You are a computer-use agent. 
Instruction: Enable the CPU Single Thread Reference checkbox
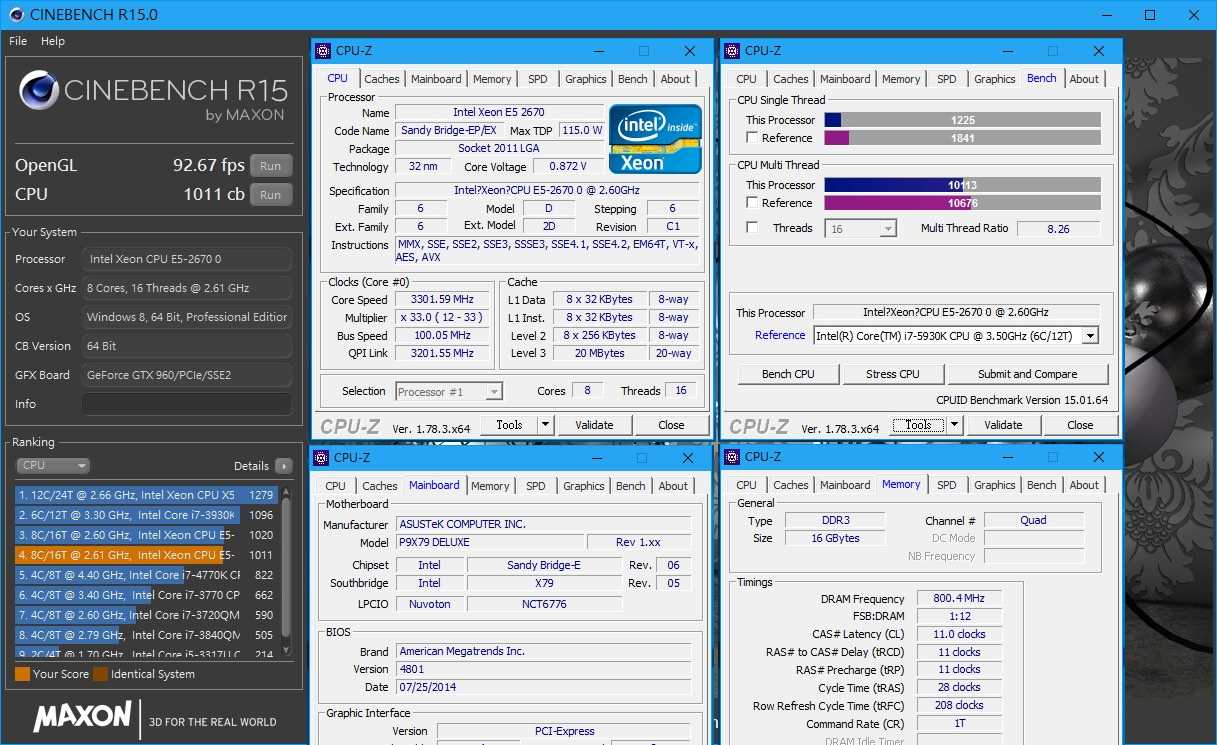coord(751,138)
